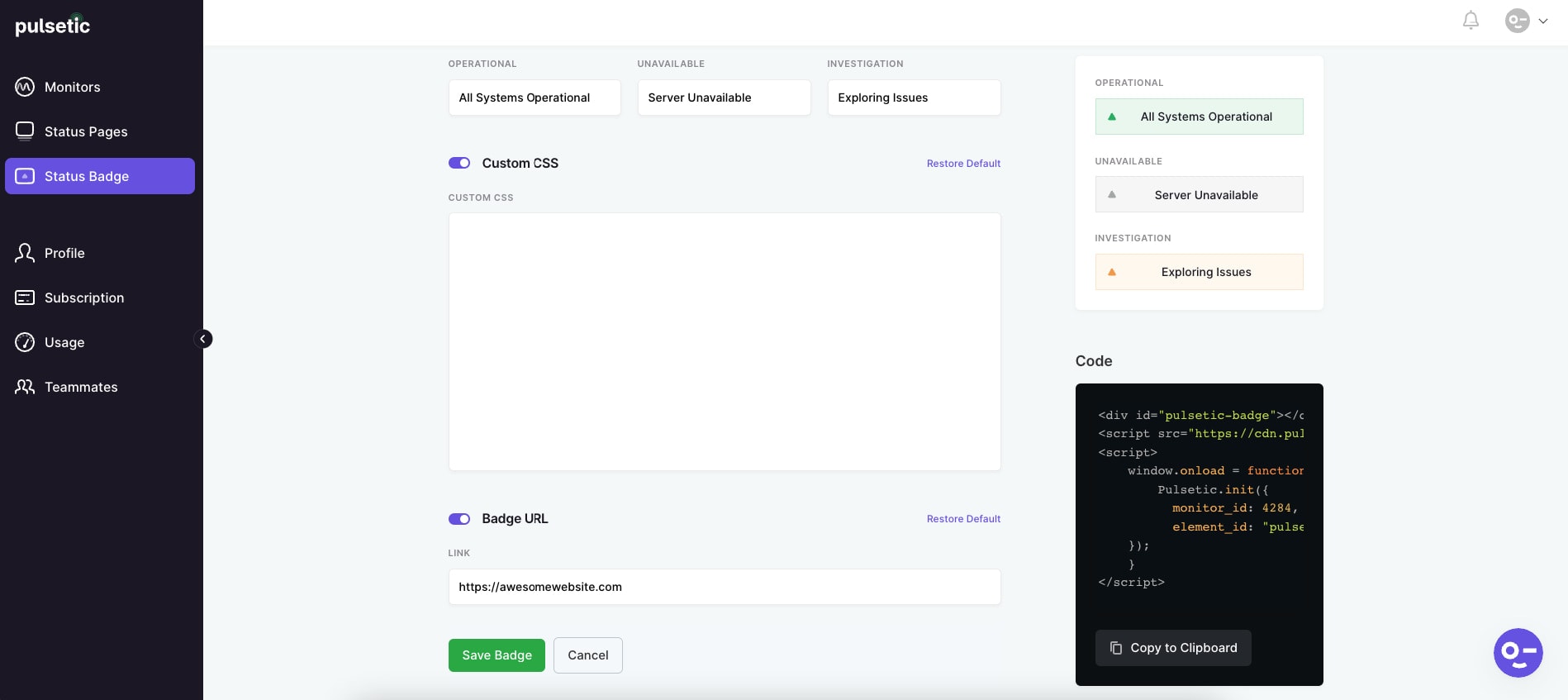Collapse the sidebar with the arrow button
This screenshot has height=700, width=1568.
[203, 339]
